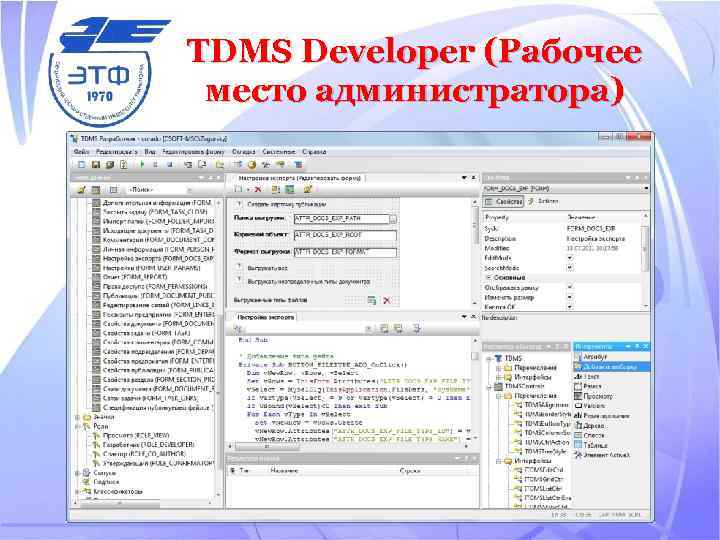
Task: Click the Pause debugging toolbar icon
Action: pyautogui.click(x=156, y=164)
